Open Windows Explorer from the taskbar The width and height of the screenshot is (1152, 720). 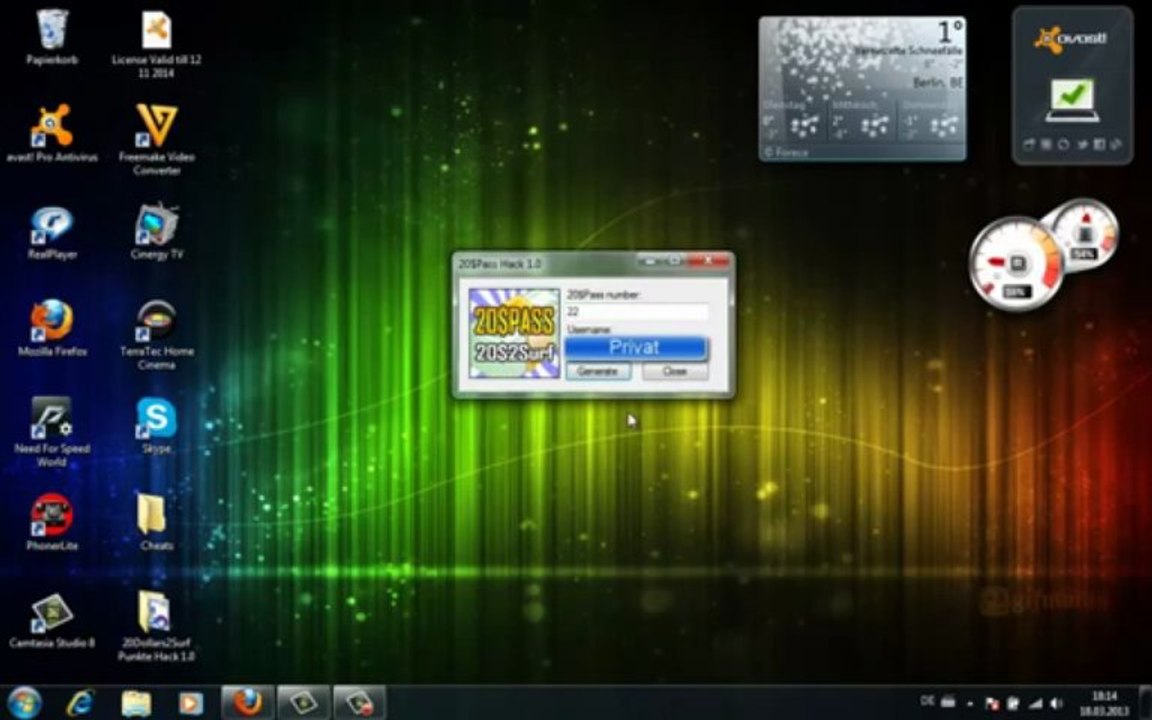click(x=136, y=703)
